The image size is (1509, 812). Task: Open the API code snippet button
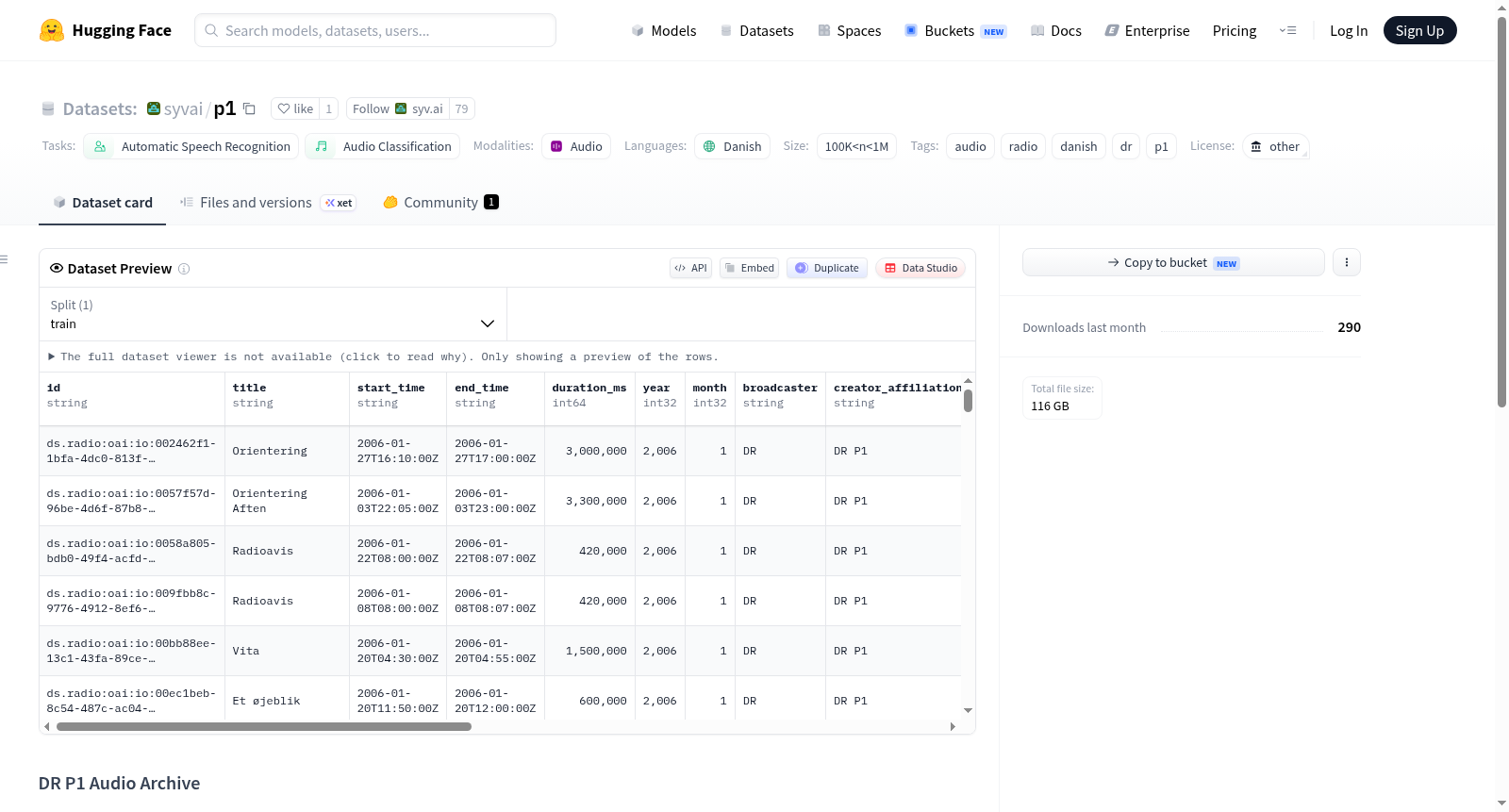coord(690,268)
